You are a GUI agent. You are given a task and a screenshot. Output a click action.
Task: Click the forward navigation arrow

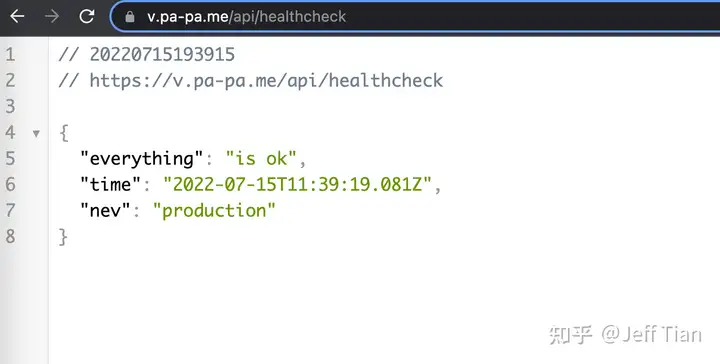coord(52,17)
